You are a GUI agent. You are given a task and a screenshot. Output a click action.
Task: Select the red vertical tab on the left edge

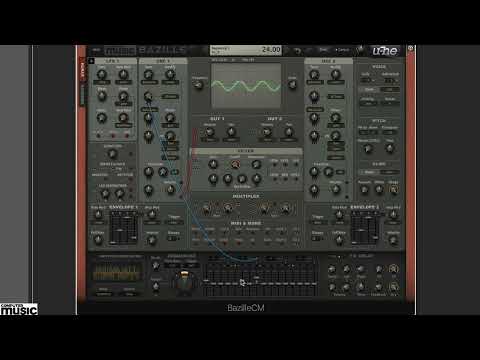[82, 68]
